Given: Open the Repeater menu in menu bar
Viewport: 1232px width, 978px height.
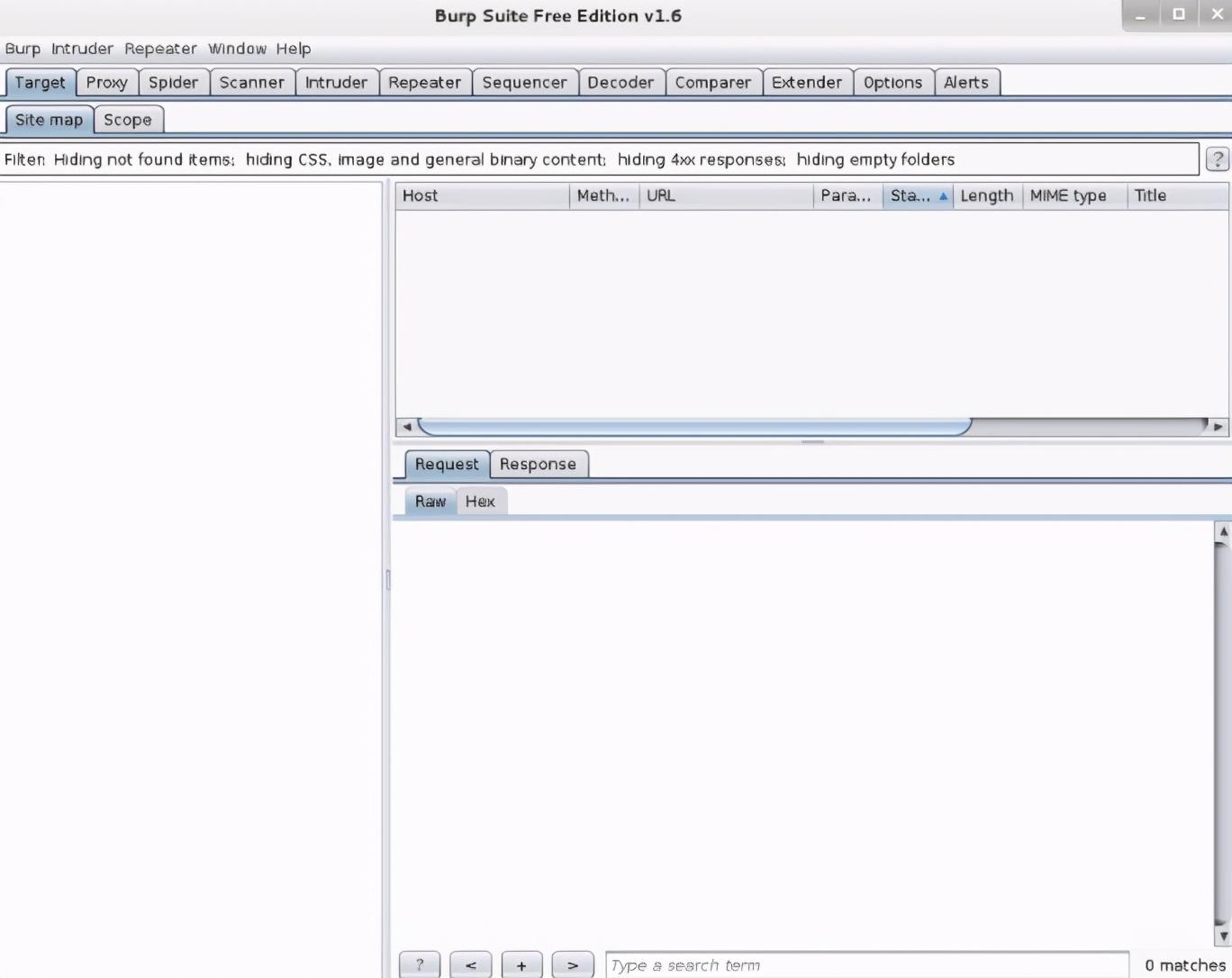Looking at the screenshot, I should [x=160, y=49].
